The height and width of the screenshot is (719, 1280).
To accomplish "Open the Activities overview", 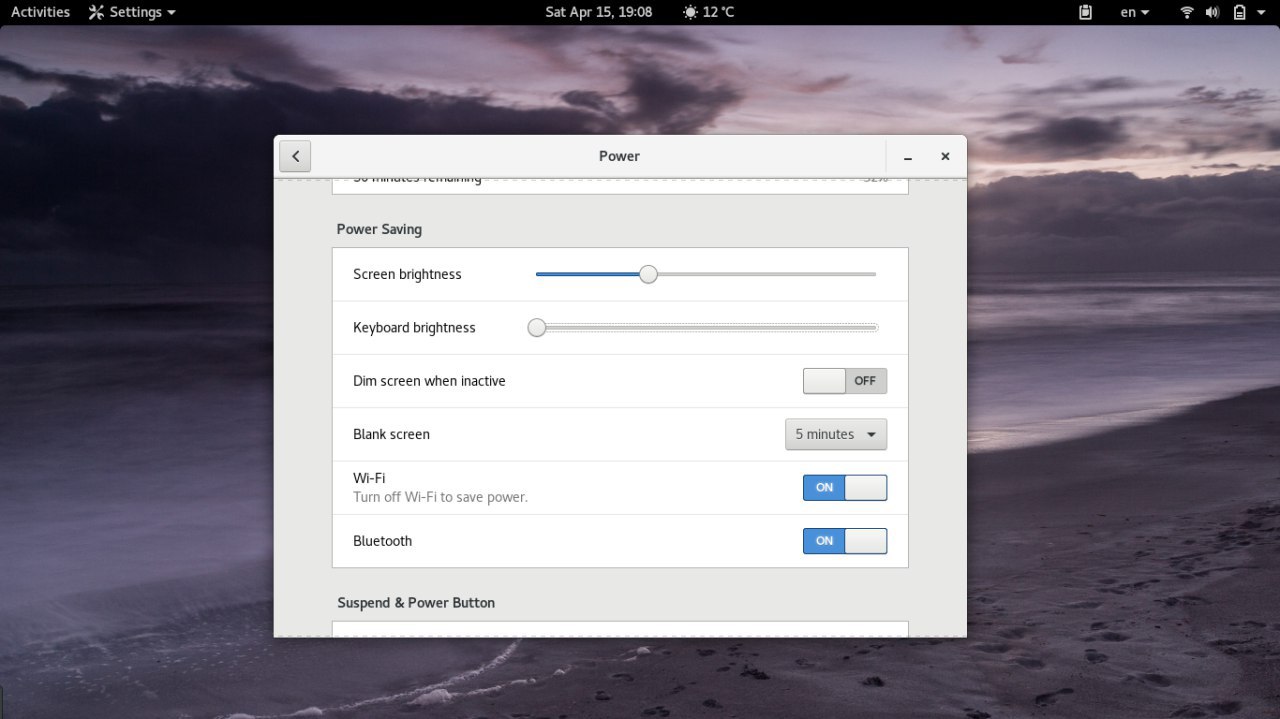I will coord(41,12).
